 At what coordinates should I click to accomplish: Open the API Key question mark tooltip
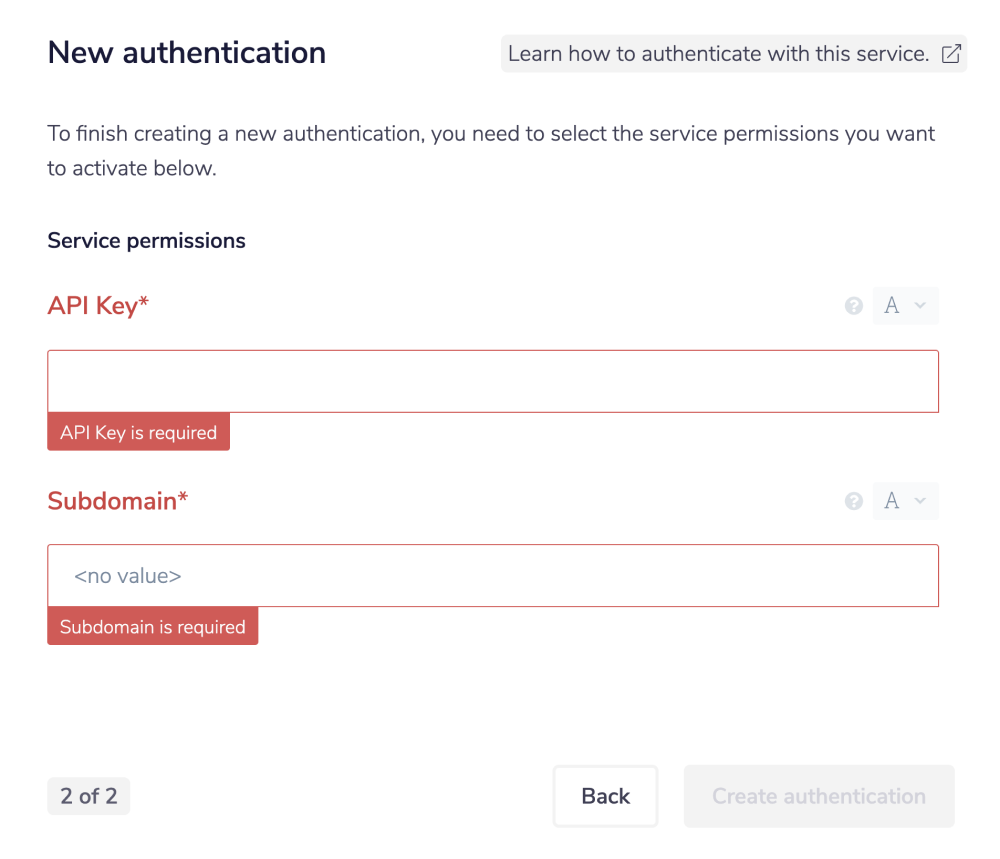pyautogui.click(x=853, y=305)
